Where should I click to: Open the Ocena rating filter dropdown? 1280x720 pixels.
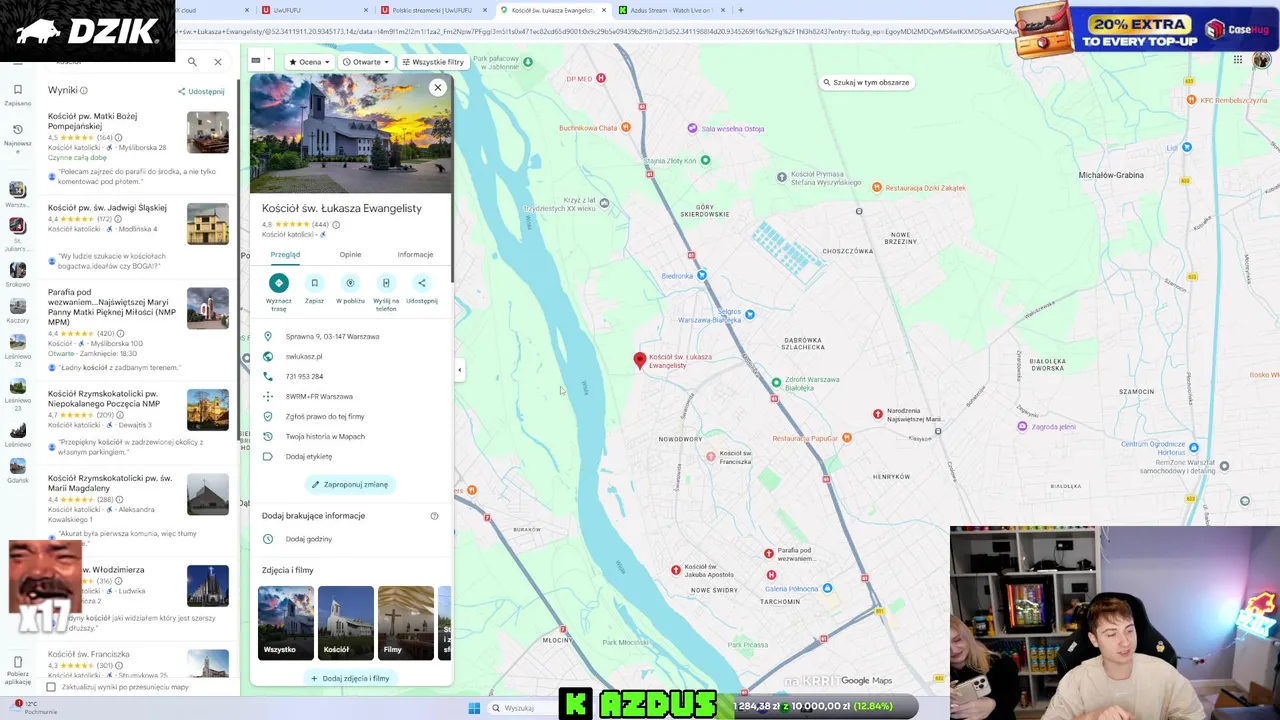tap(309, 62)
